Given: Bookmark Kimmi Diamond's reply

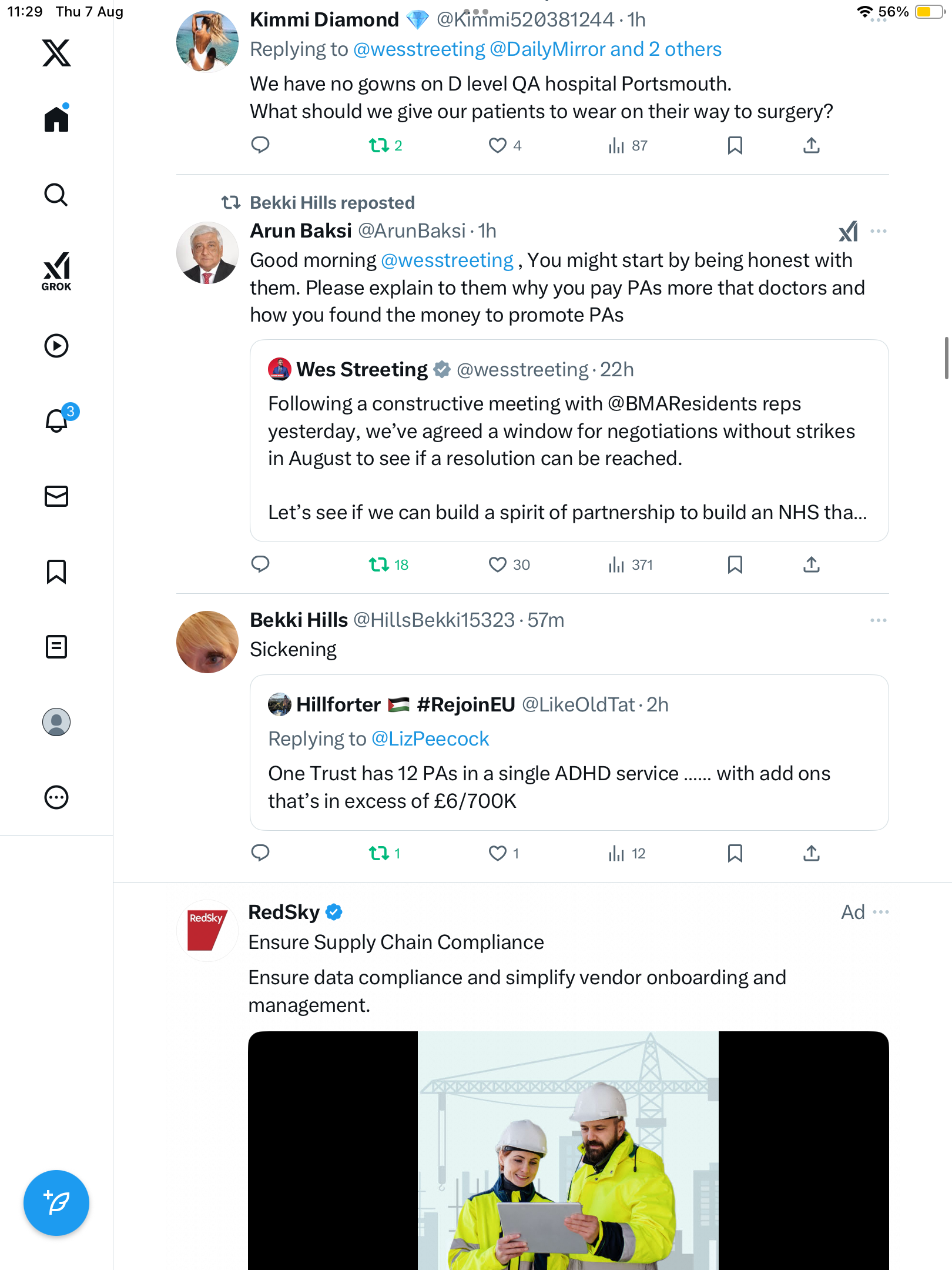Looking at the screenshot, I should coord(735,145).
